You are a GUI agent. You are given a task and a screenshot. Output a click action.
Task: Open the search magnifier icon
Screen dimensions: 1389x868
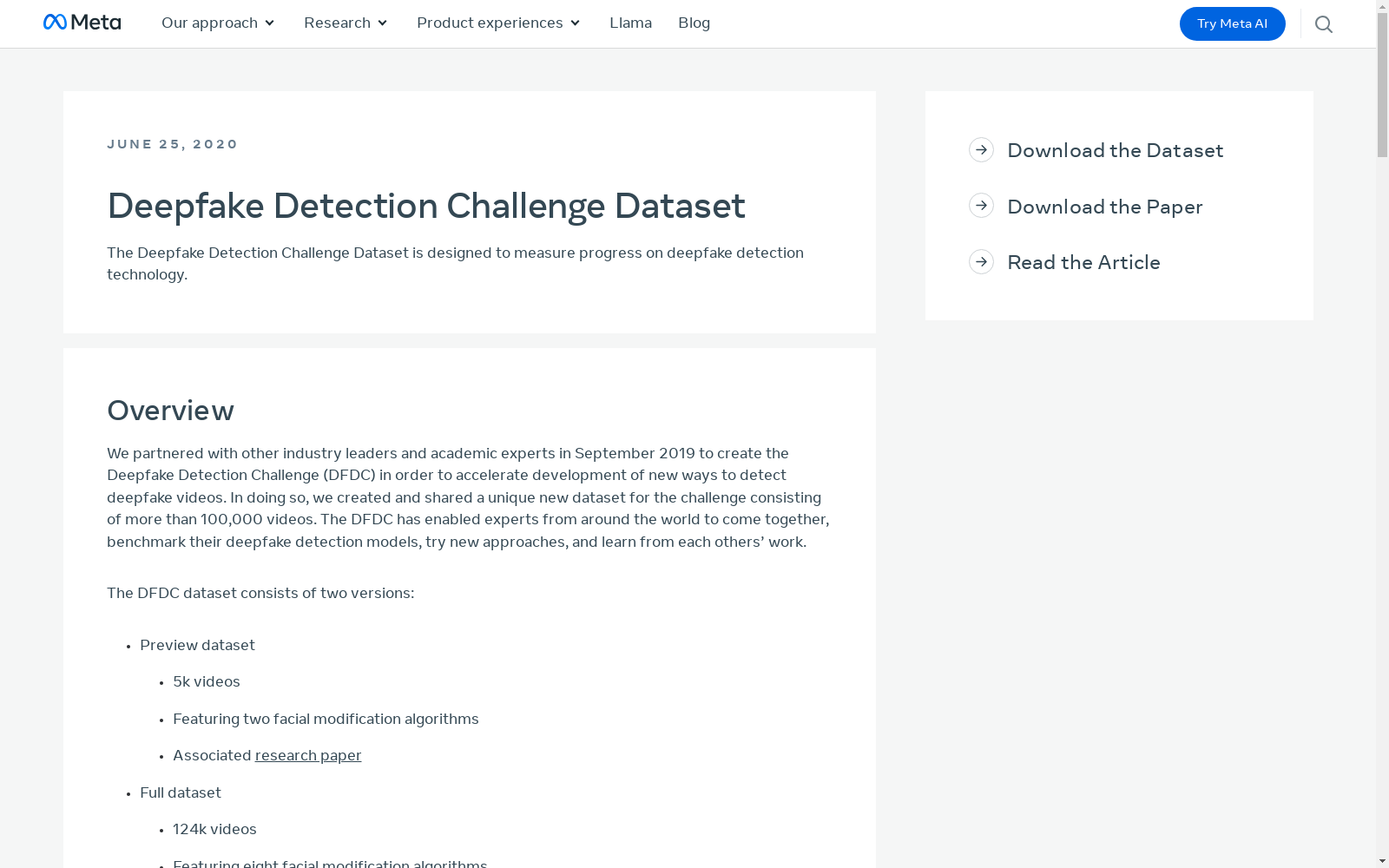[x=1323, y=24]
